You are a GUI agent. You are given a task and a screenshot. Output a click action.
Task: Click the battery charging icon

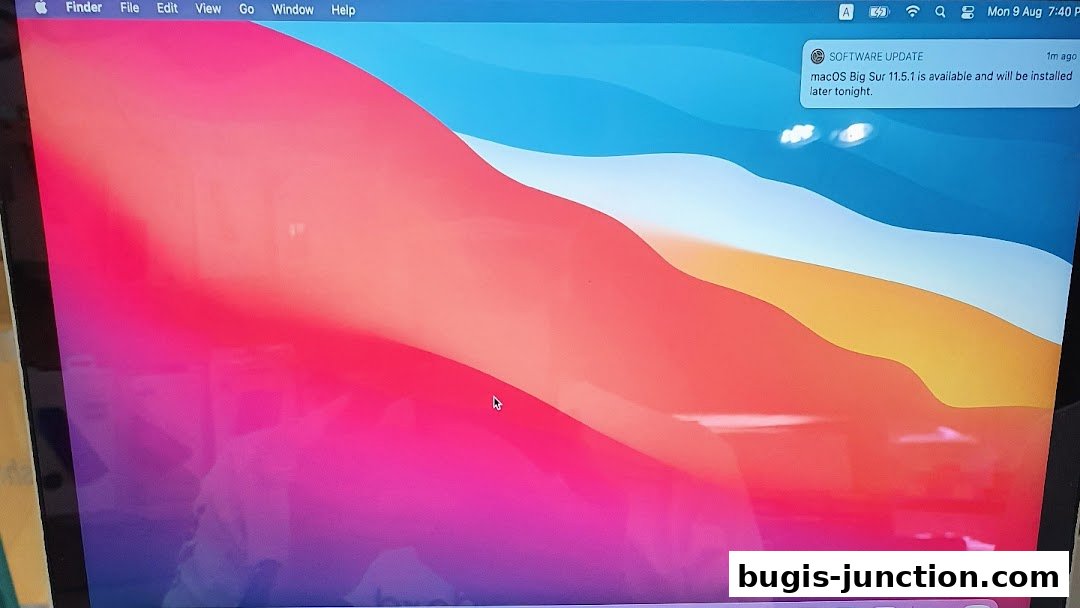point(879,12)
